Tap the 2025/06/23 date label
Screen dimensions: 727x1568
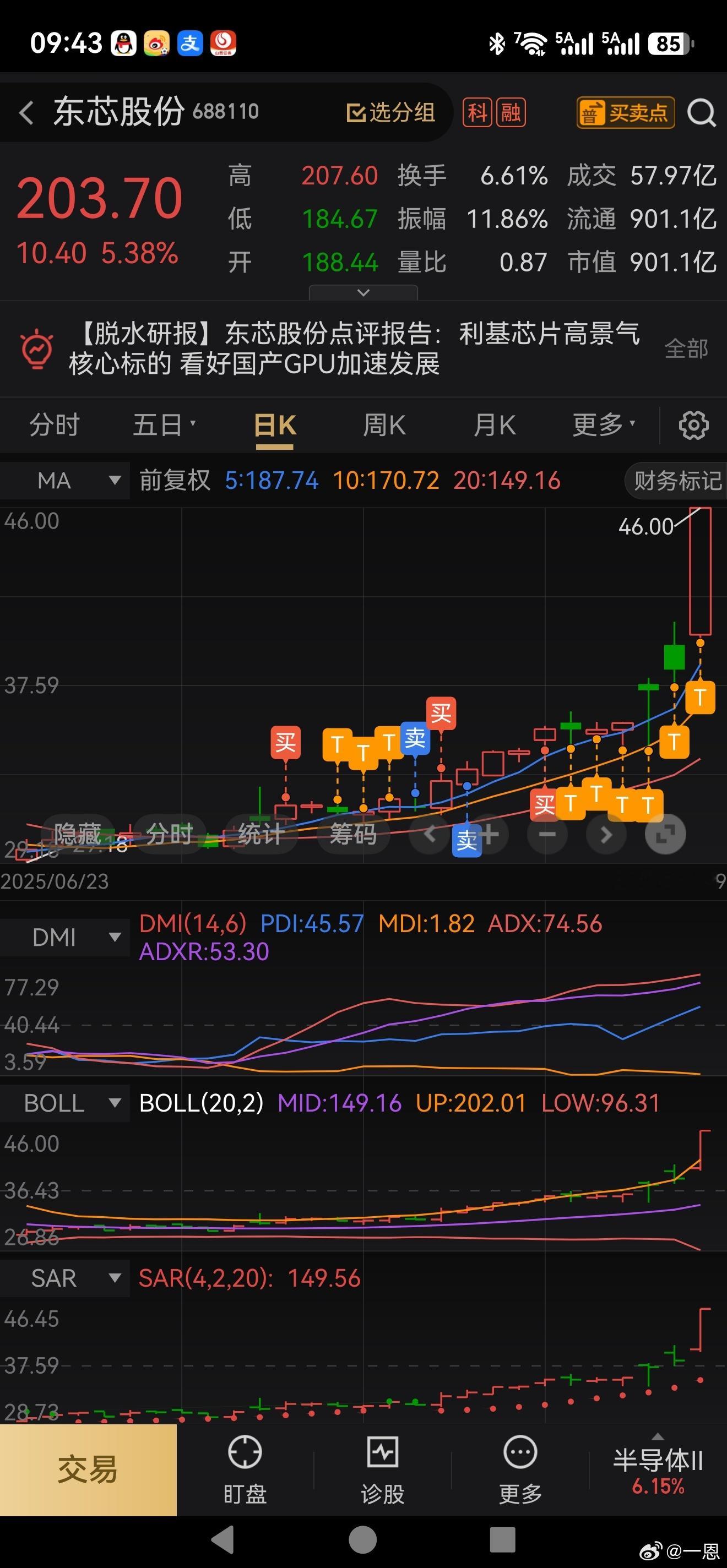(x=55, y=881)
